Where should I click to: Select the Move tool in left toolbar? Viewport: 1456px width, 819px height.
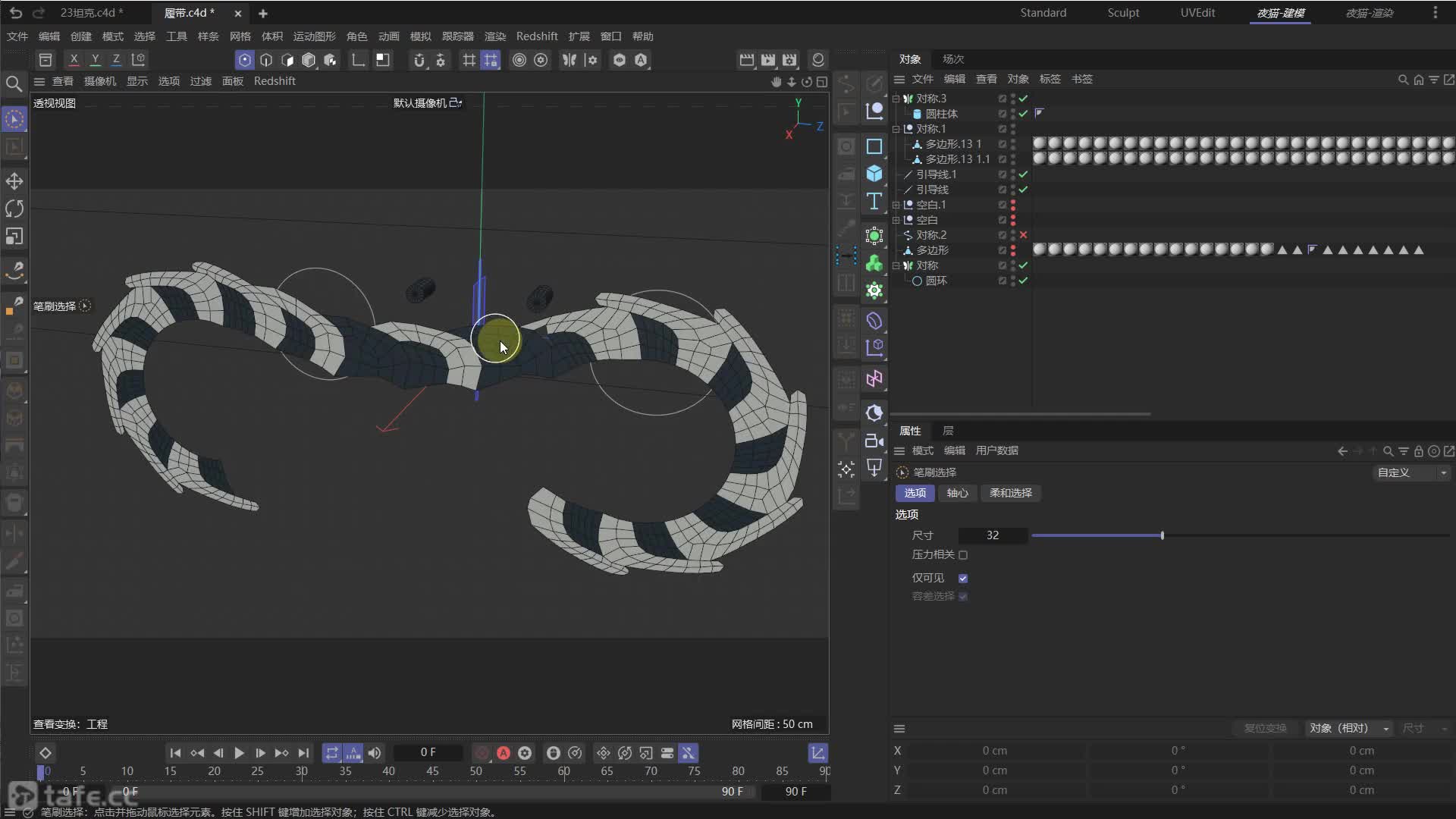coord(14,181)
